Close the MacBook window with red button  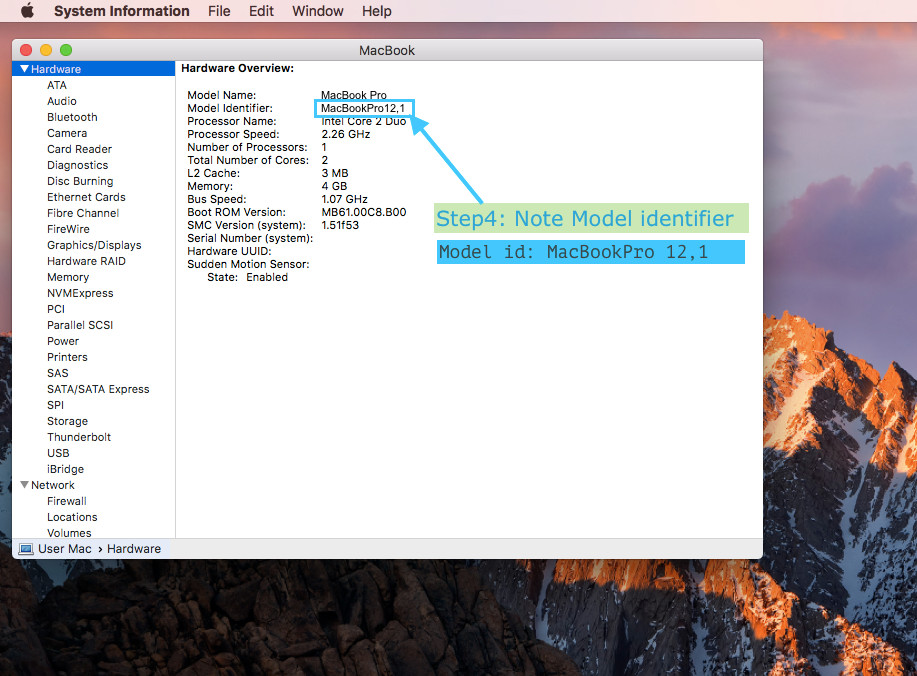click(x=26, y=50)
